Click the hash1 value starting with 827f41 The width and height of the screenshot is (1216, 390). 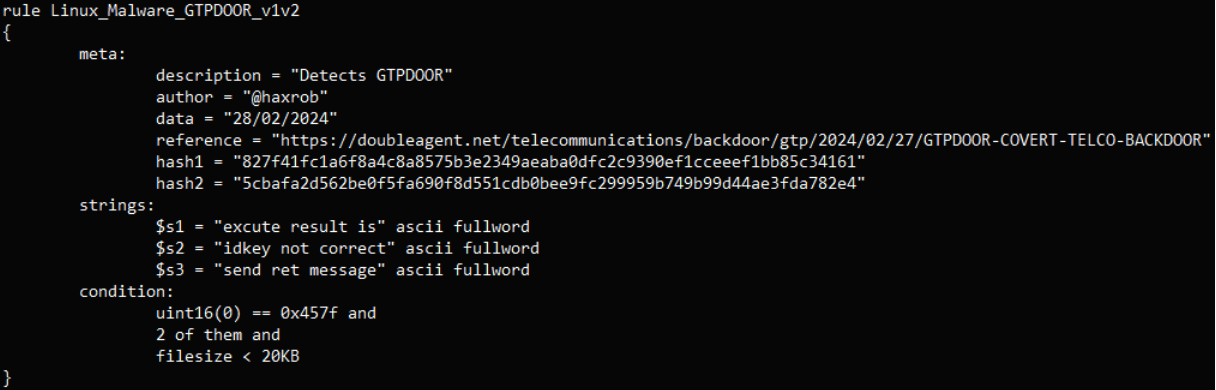[548, 161]
